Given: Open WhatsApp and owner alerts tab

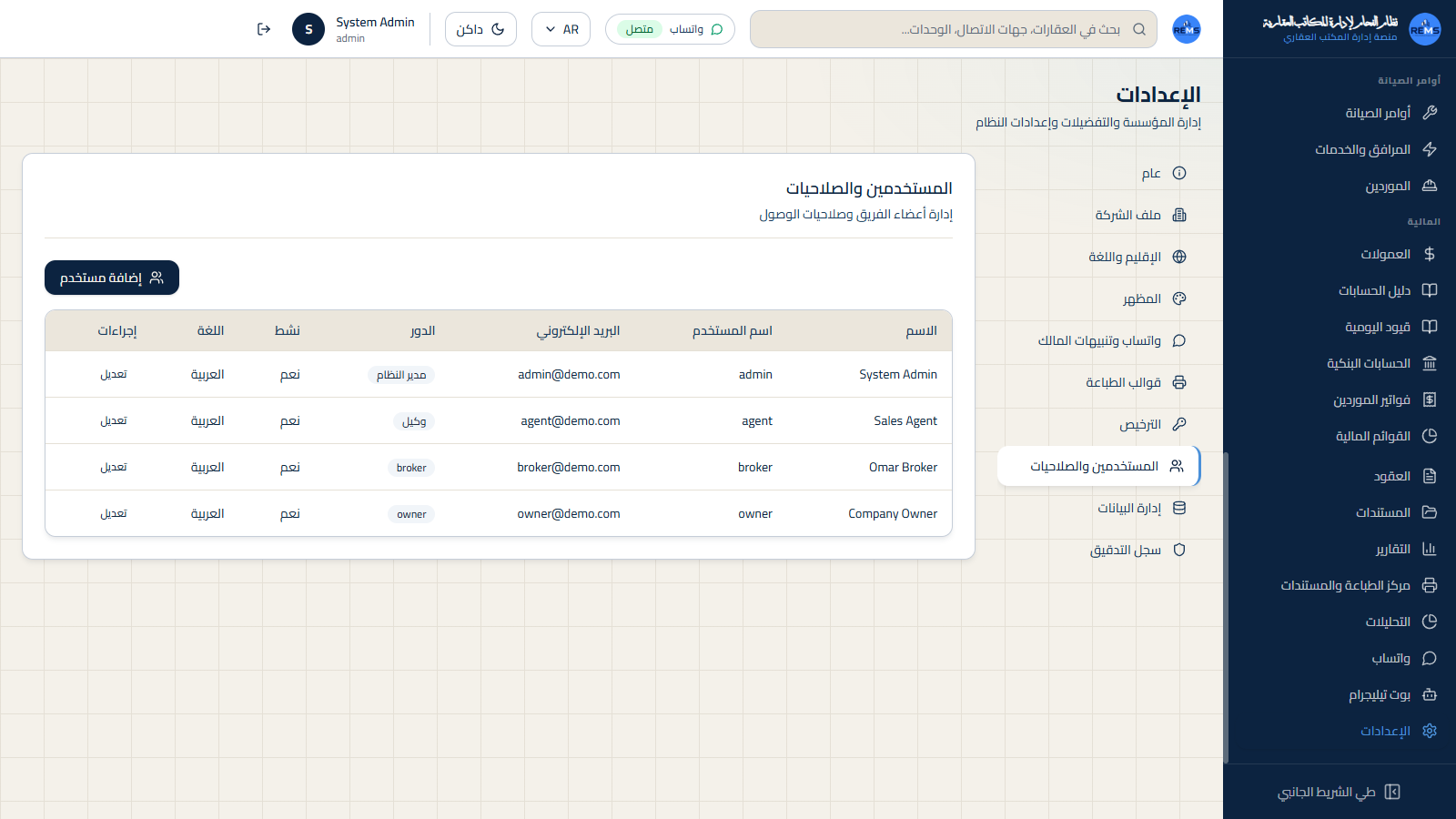Looking at the screenshot, I should coord(1099,340).
